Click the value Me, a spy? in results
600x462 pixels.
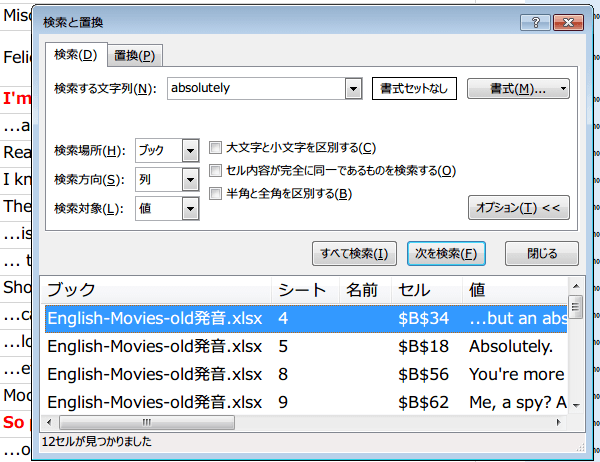point(510,402)
